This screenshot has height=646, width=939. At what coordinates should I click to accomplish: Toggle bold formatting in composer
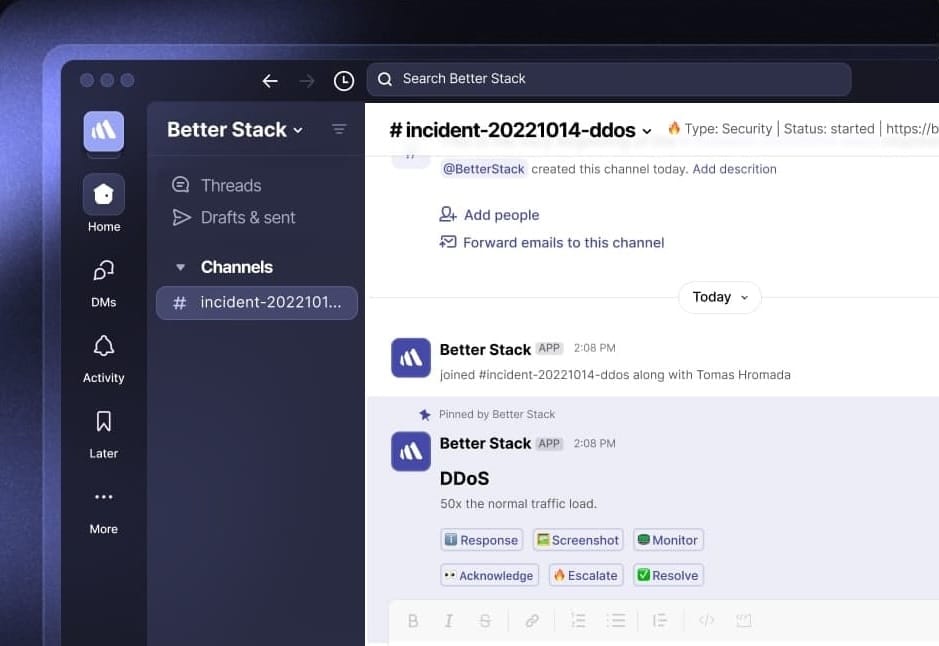[413, 621]
